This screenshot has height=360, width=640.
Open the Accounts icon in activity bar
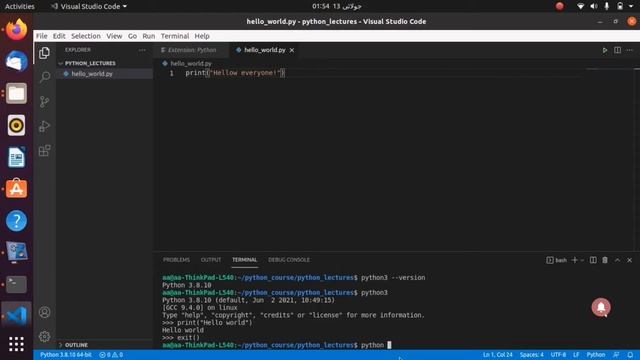(44, 312)
